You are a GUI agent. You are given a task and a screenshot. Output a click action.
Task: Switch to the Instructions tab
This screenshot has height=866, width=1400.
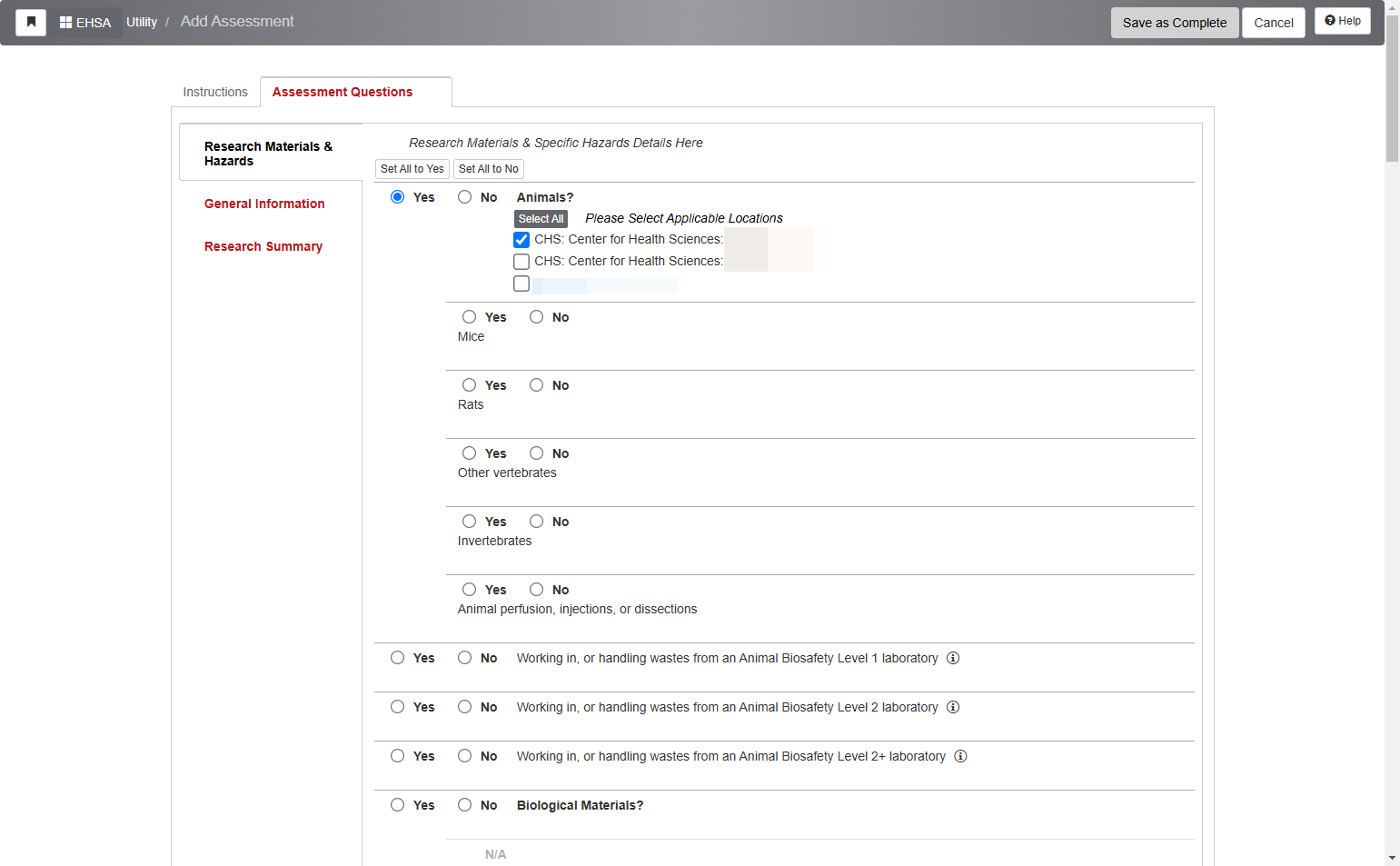point(215,92)
